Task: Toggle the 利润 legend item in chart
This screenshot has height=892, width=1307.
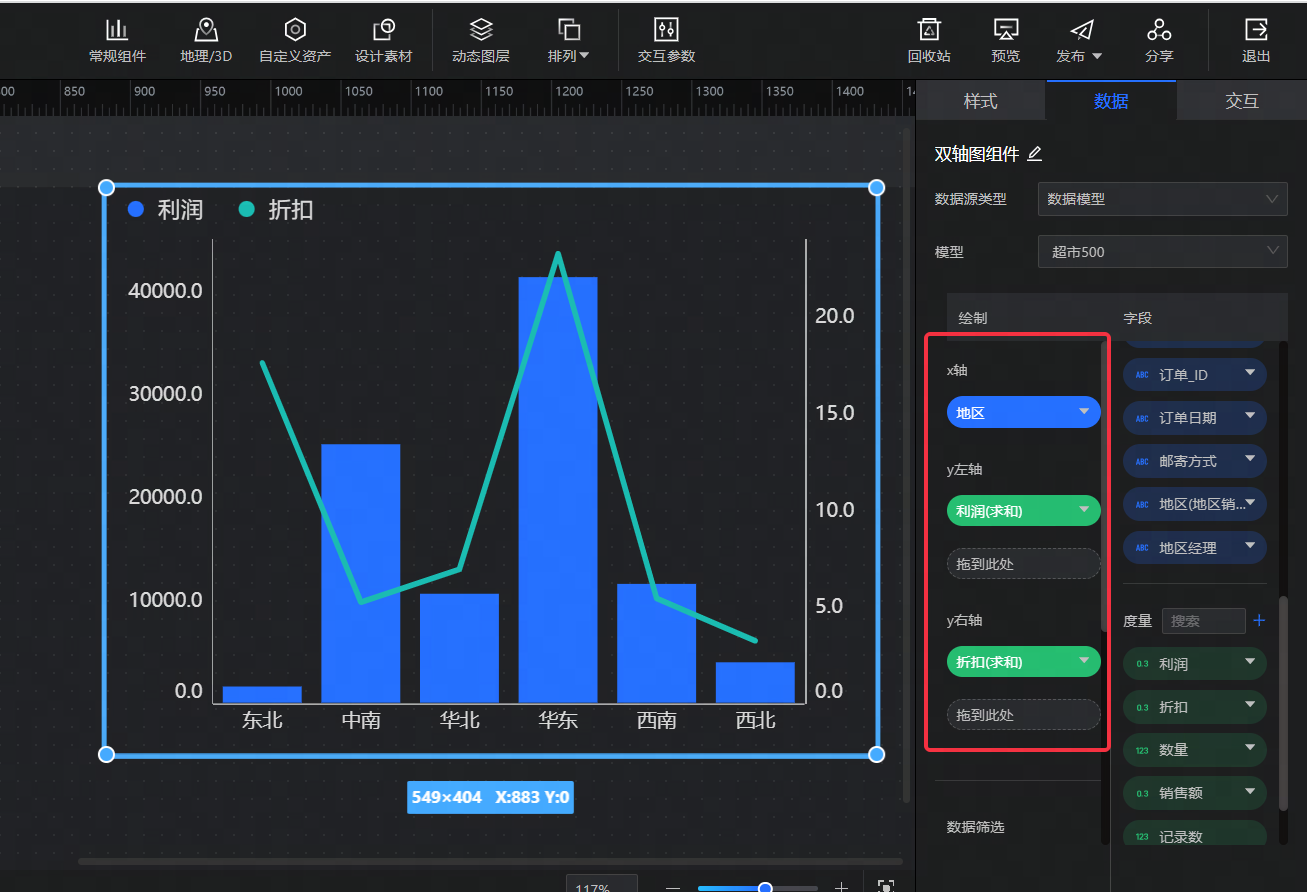Action: pyautogui.click(x=166, y=210)
